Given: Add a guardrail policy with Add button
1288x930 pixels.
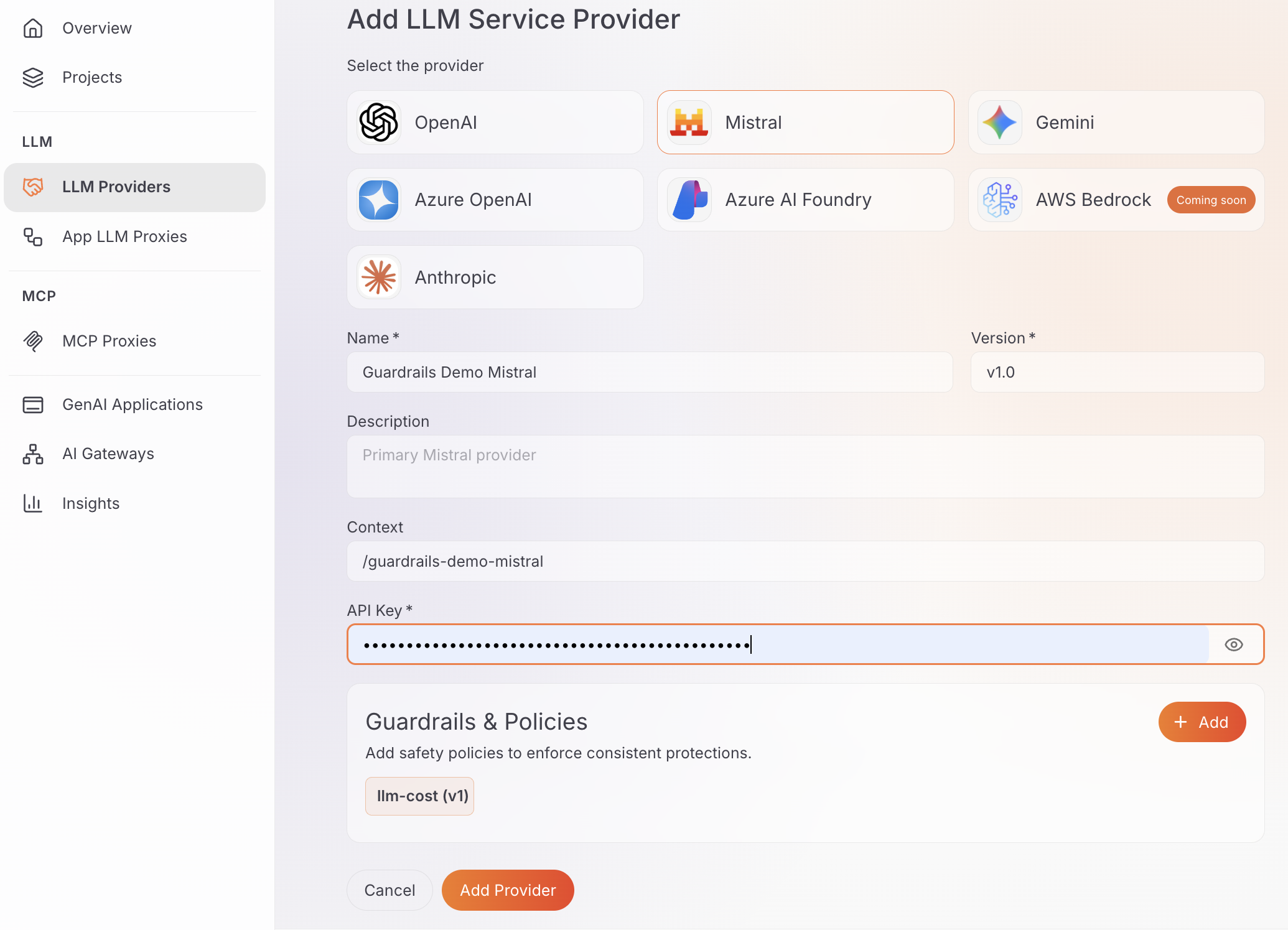Looking at the screenshot, I should (x=1202, y=722).
